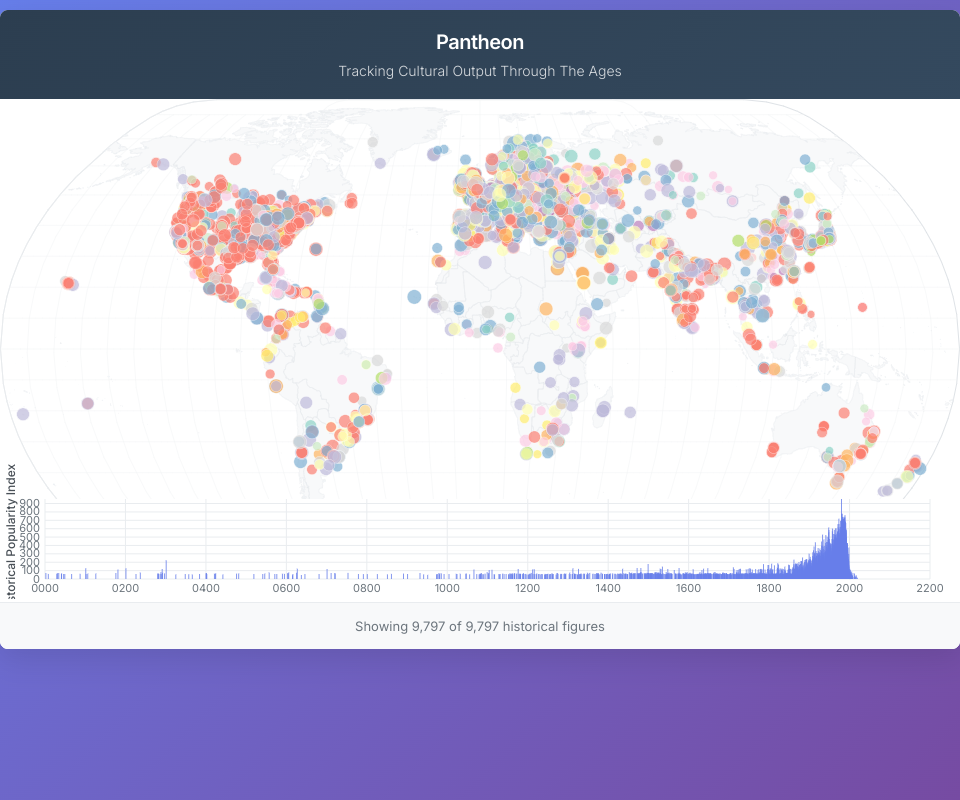Click the 2200 label at the timeline's end

point(930,588)
